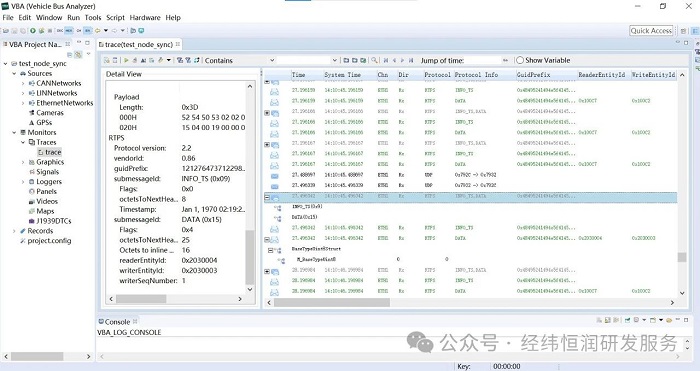Click the magnifier search icon in trace toolbar
The width and height of the screenshot is (700, 371).
(x=374, y=60)
